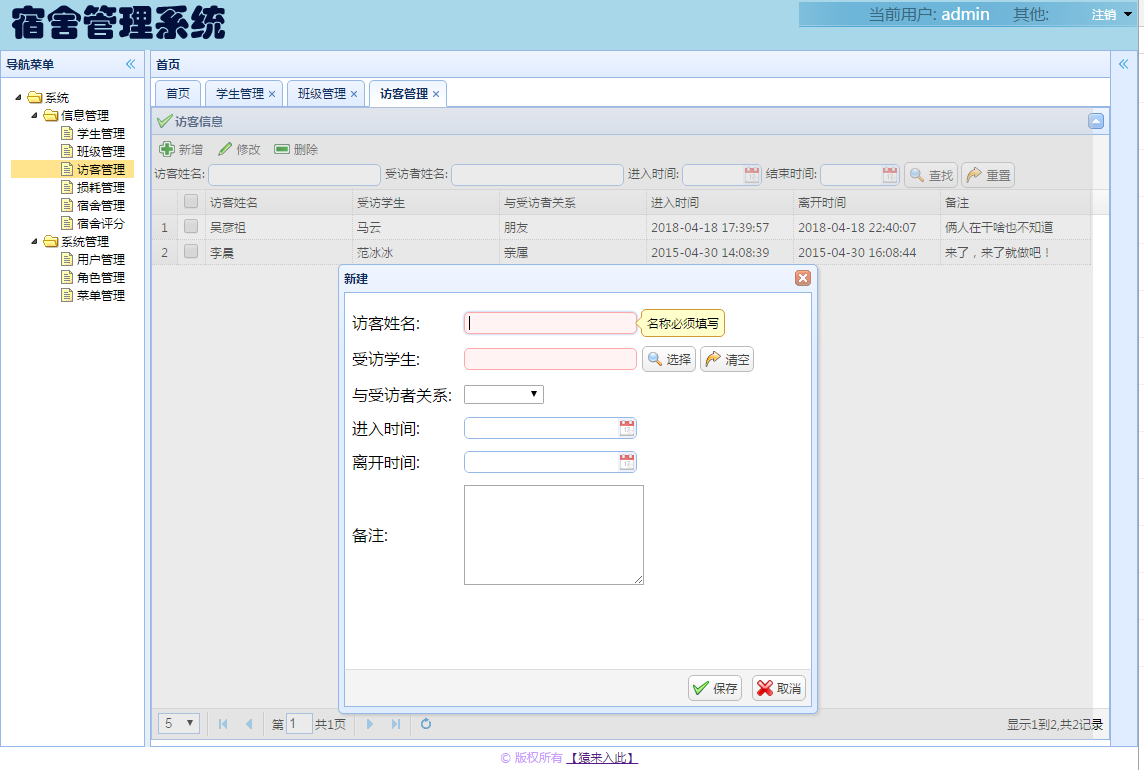Open 学生管理 in navigation tree

tap(101, 134)
